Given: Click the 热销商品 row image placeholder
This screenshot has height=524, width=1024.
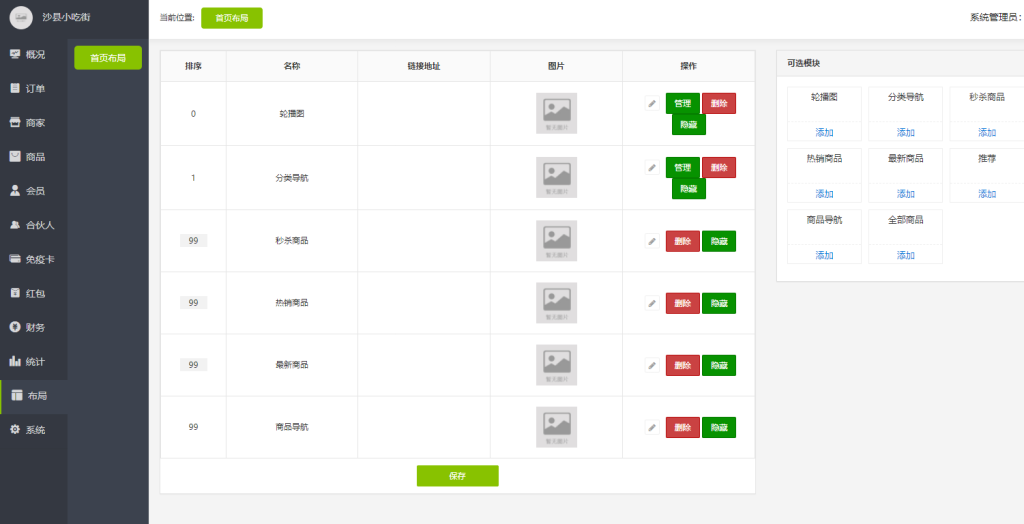Looking at the screenshot, I should point(556,303).
